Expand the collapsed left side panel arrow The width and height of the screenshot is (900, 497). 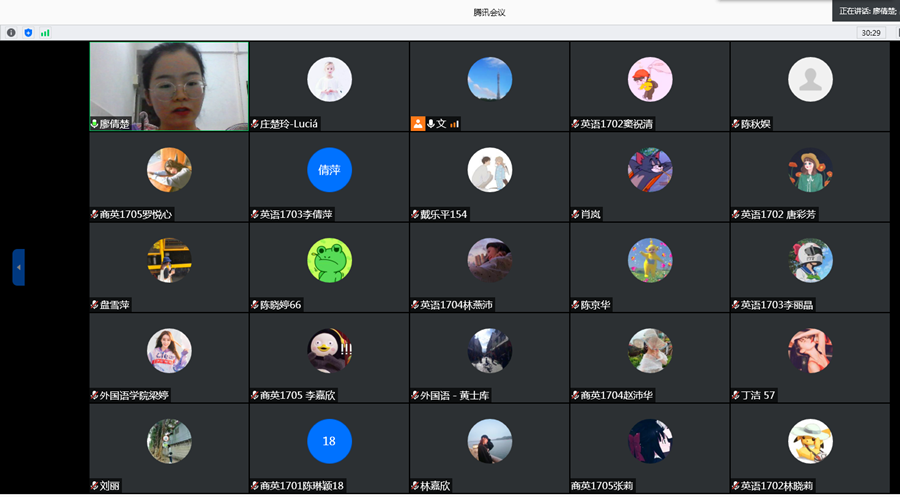pyautogui.click(x=18, y=267)
